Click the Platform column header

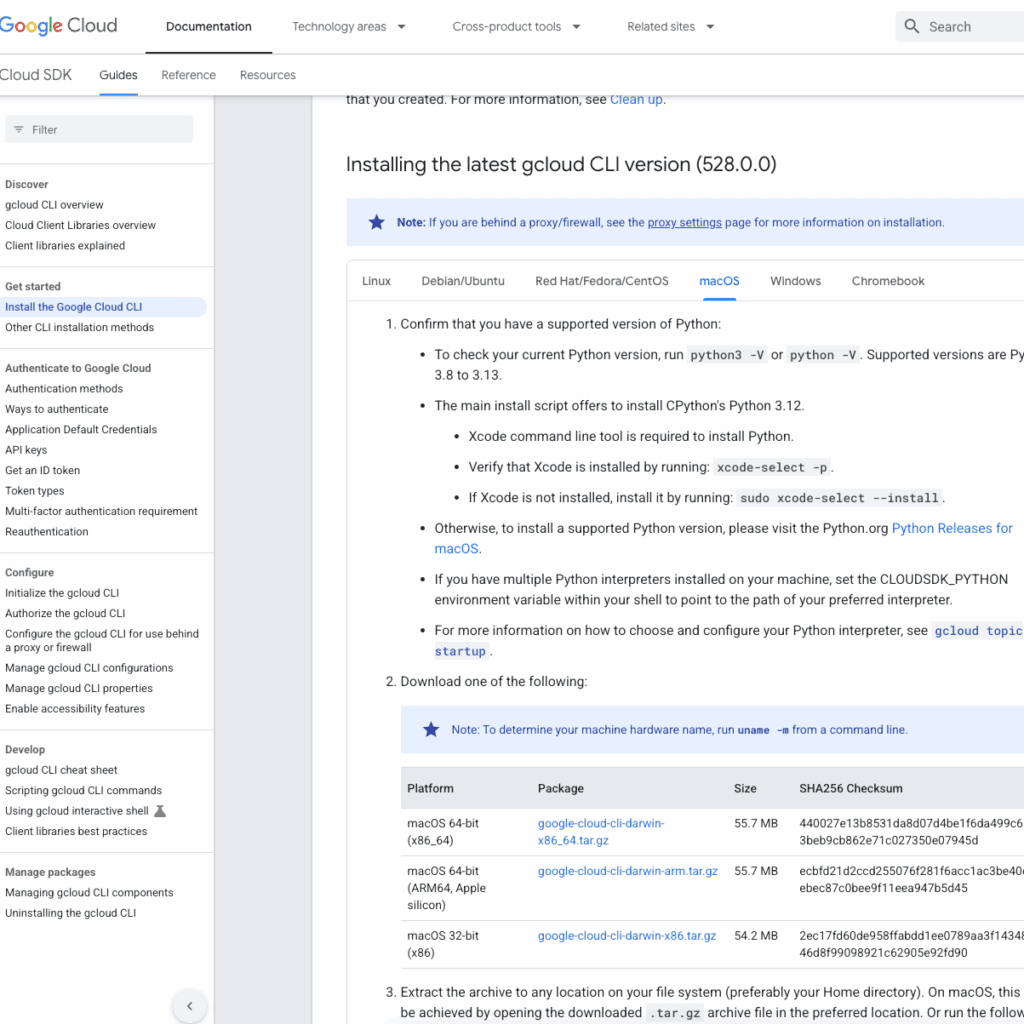pyautogui.click(x=430, y=788)
